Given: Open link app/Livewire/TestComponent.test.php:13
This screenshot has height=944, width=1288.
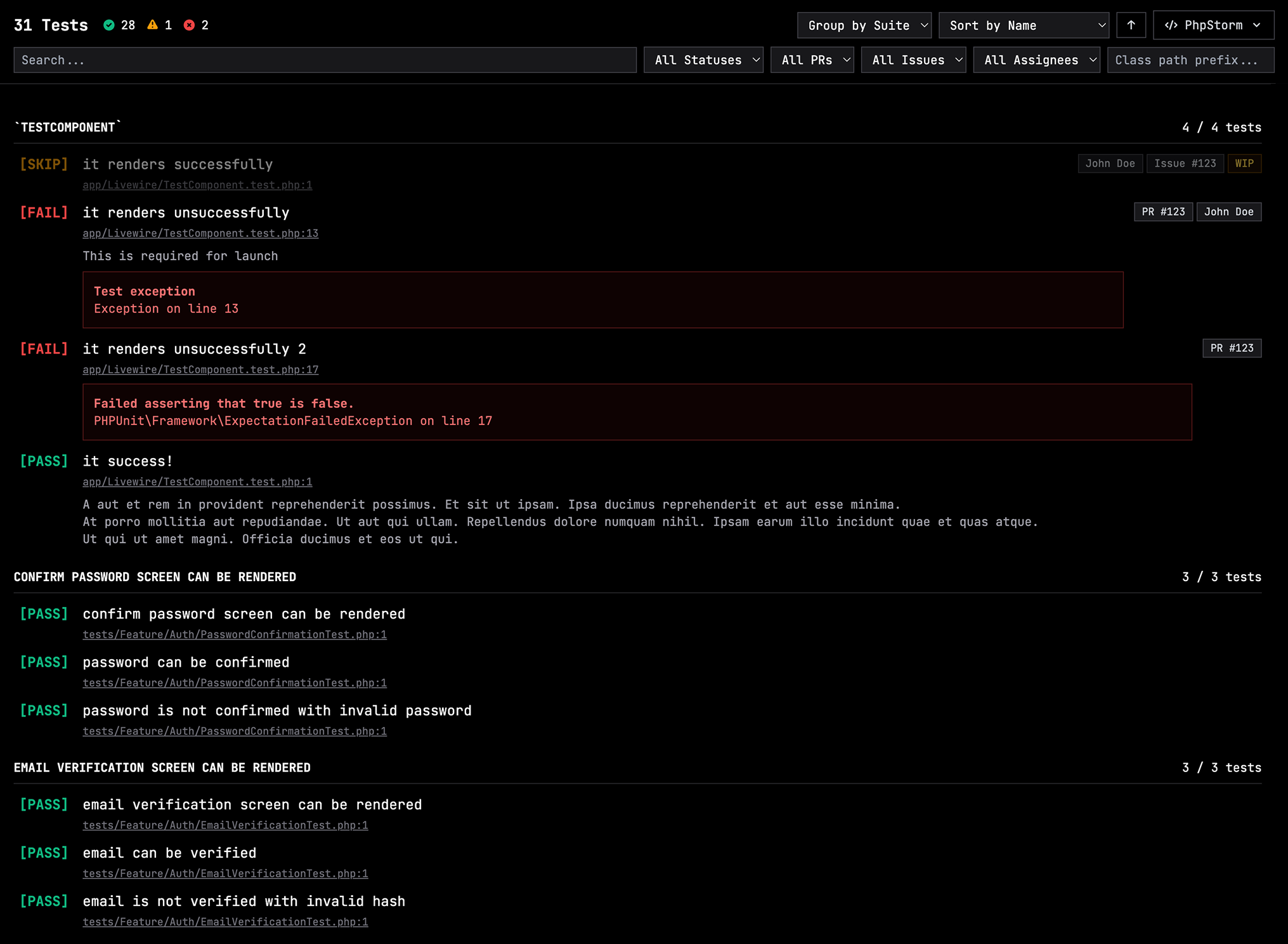Looking at the screenshot, I should 200,233.
